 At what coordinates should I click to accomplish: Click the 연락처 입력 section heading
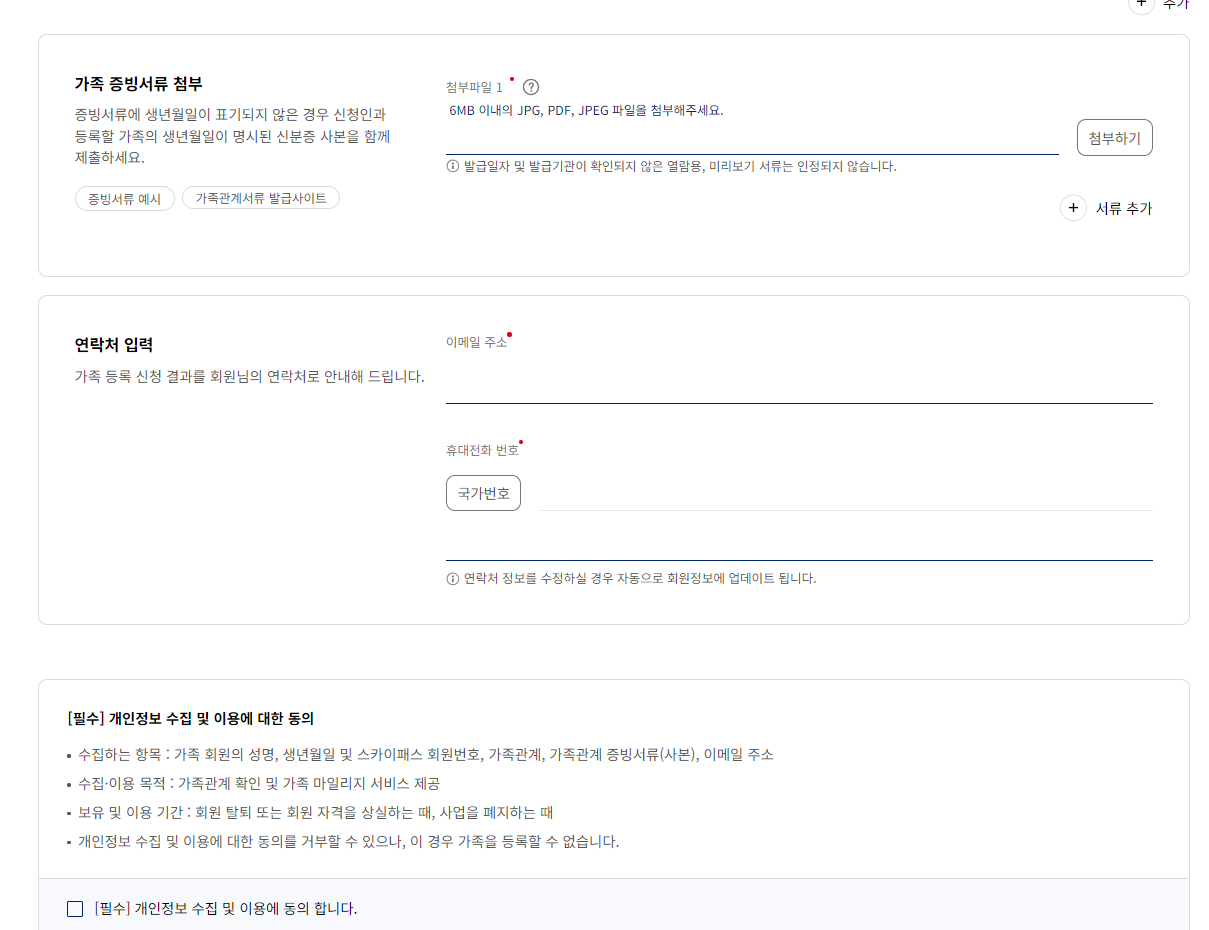coord(114,345)
